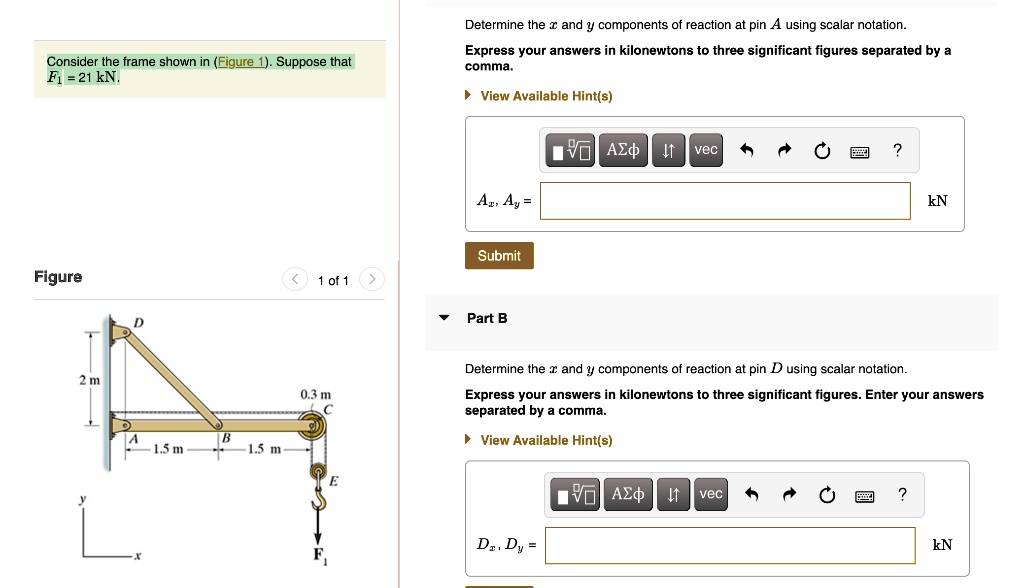Open the math template palette in Part A

tap(570, 149)
